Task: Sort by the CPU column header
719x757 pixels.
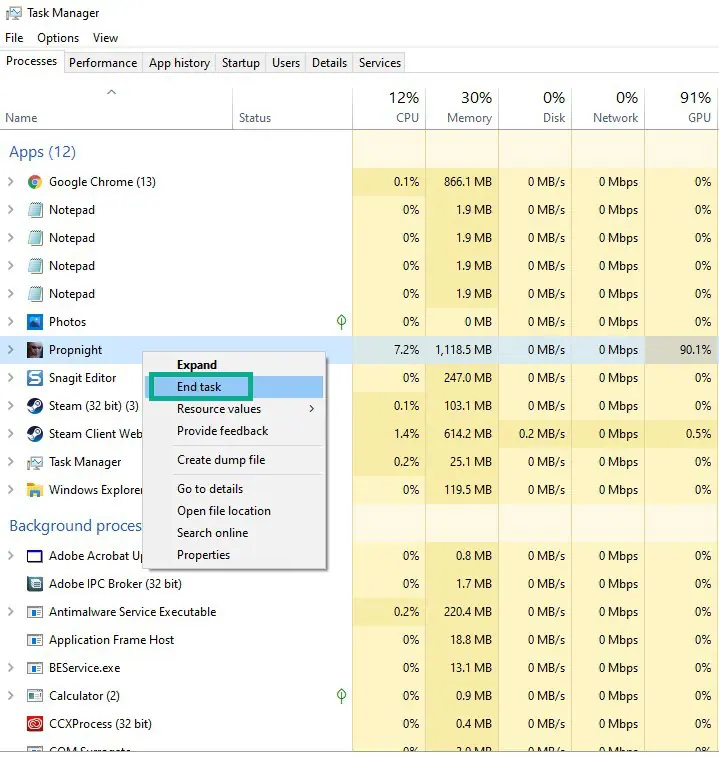Action: click(389, 109)
